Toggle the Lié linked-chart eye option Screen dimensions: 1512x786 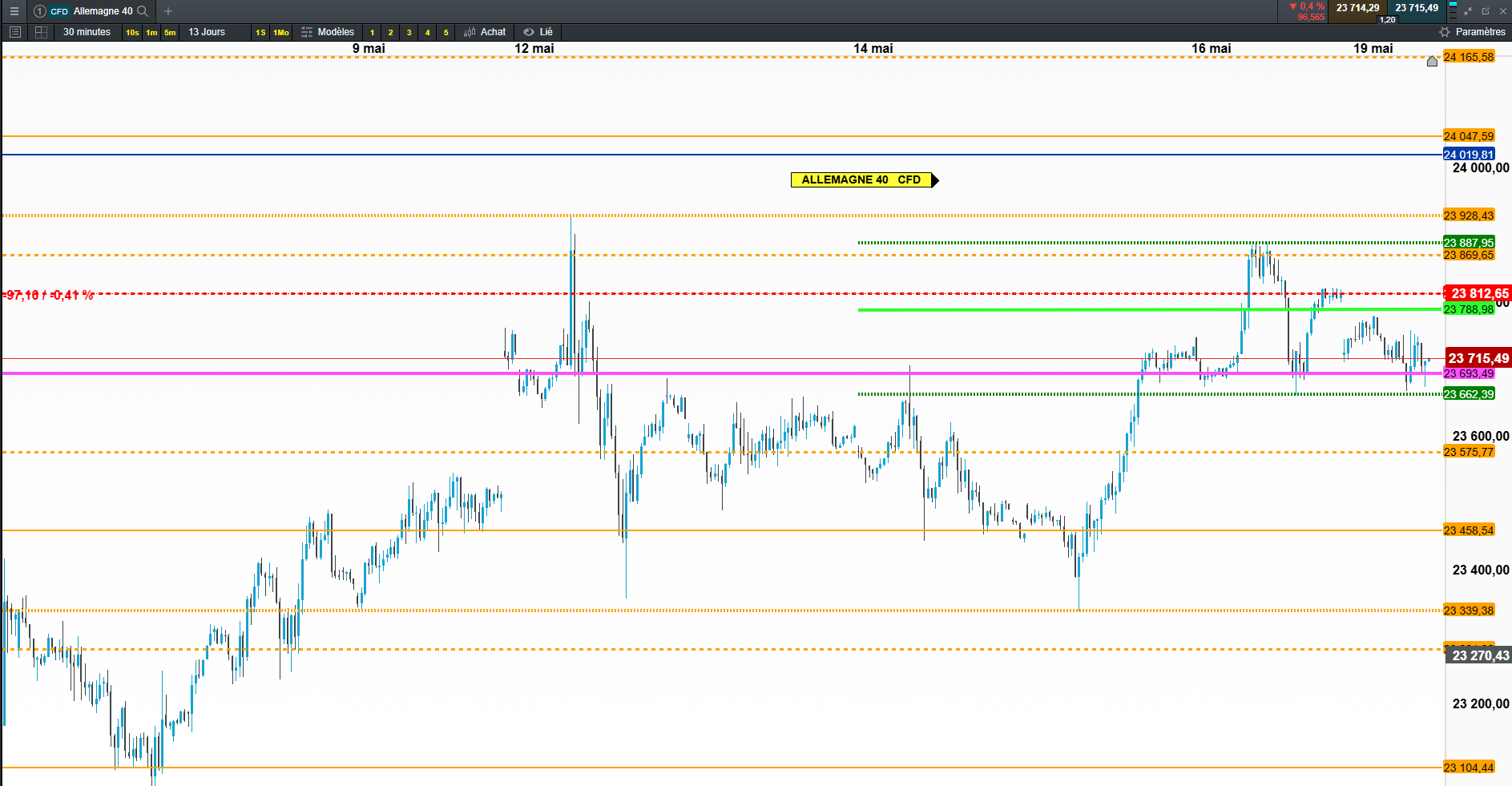[x=538, y=32]
